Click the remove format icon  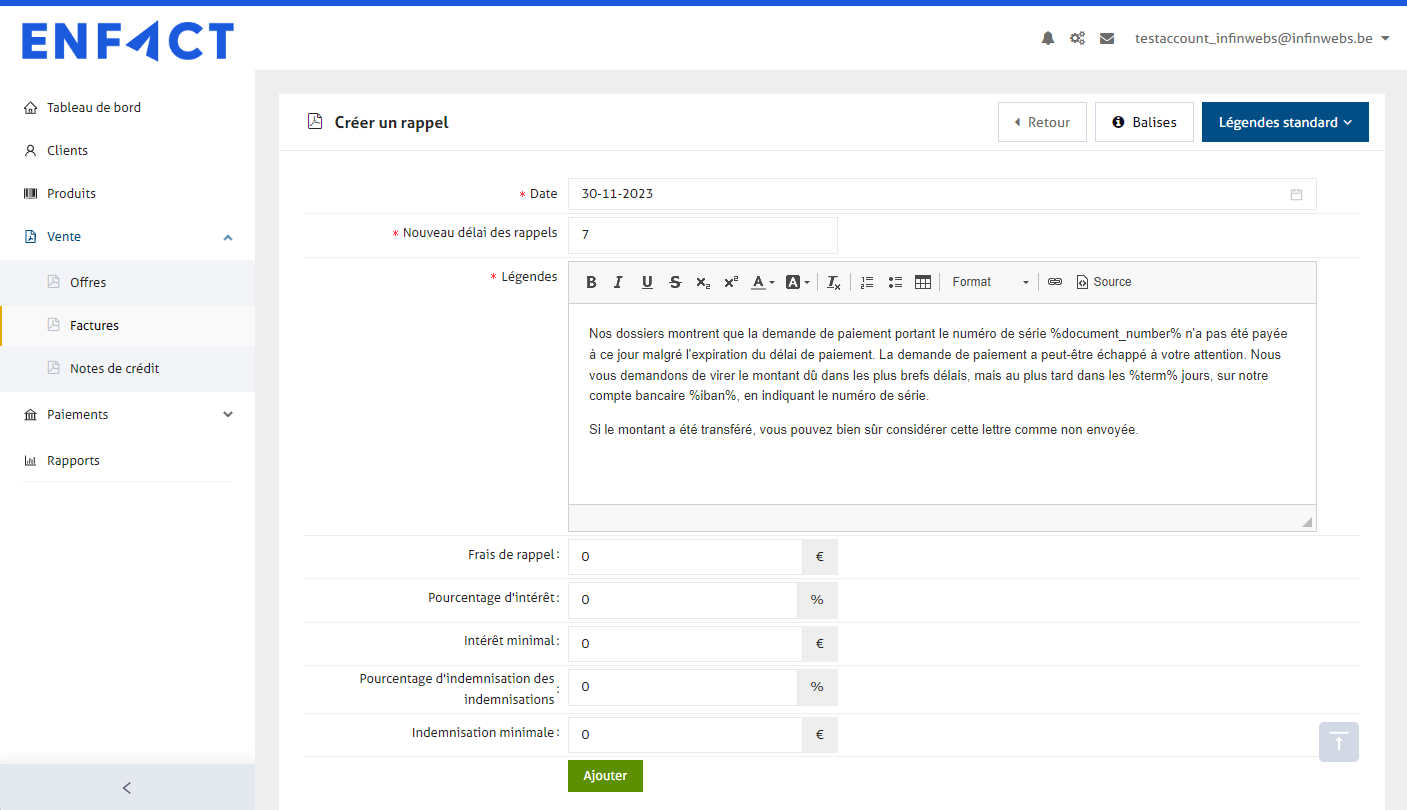[x=833, y=282]
